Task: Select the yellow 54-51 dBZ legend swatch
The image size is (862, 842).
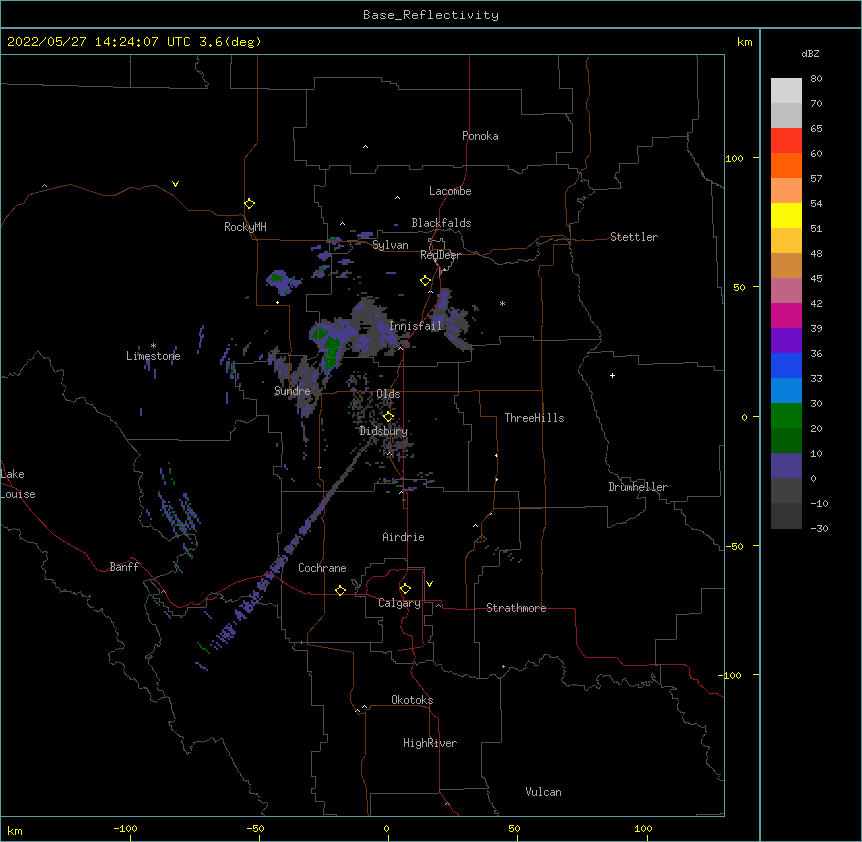Action: click(x=786, y=215)
